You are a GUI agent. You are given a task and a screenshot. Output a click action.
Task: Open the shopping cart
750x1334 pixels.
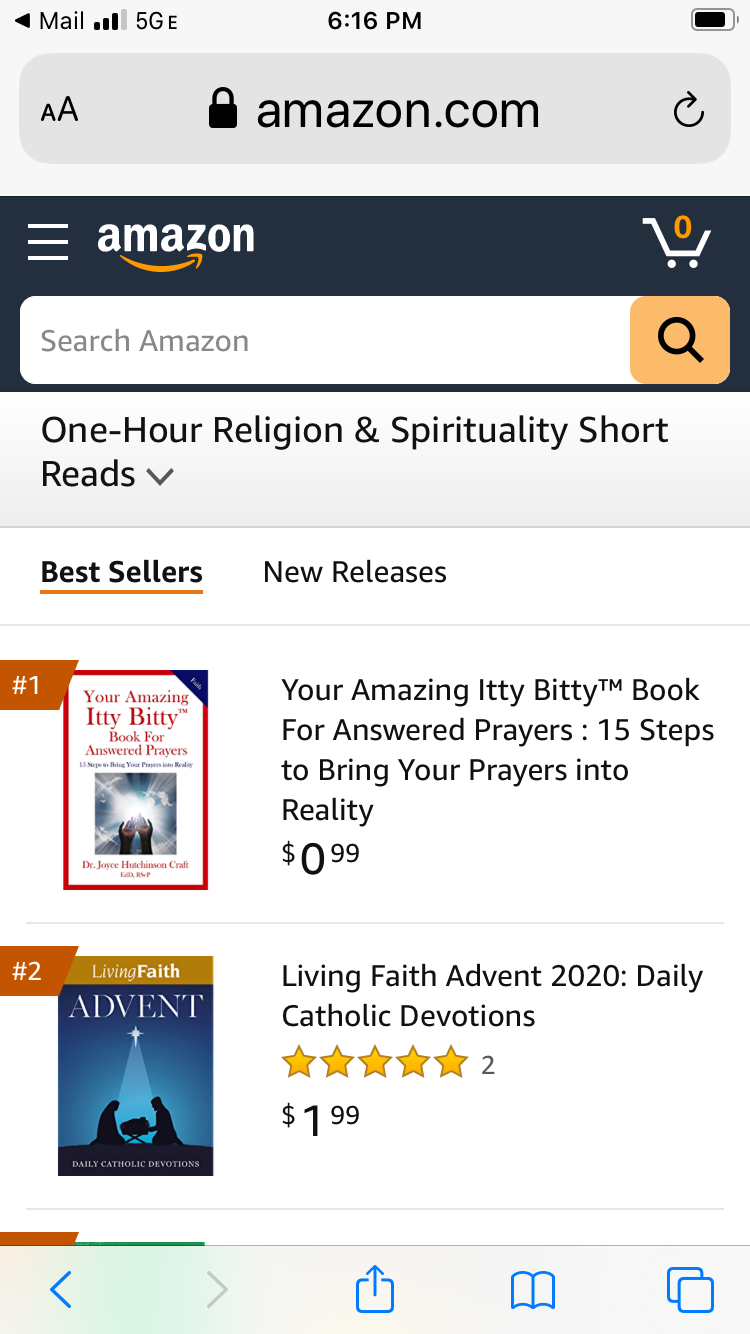pyautogui.click(x=676, y=242)
